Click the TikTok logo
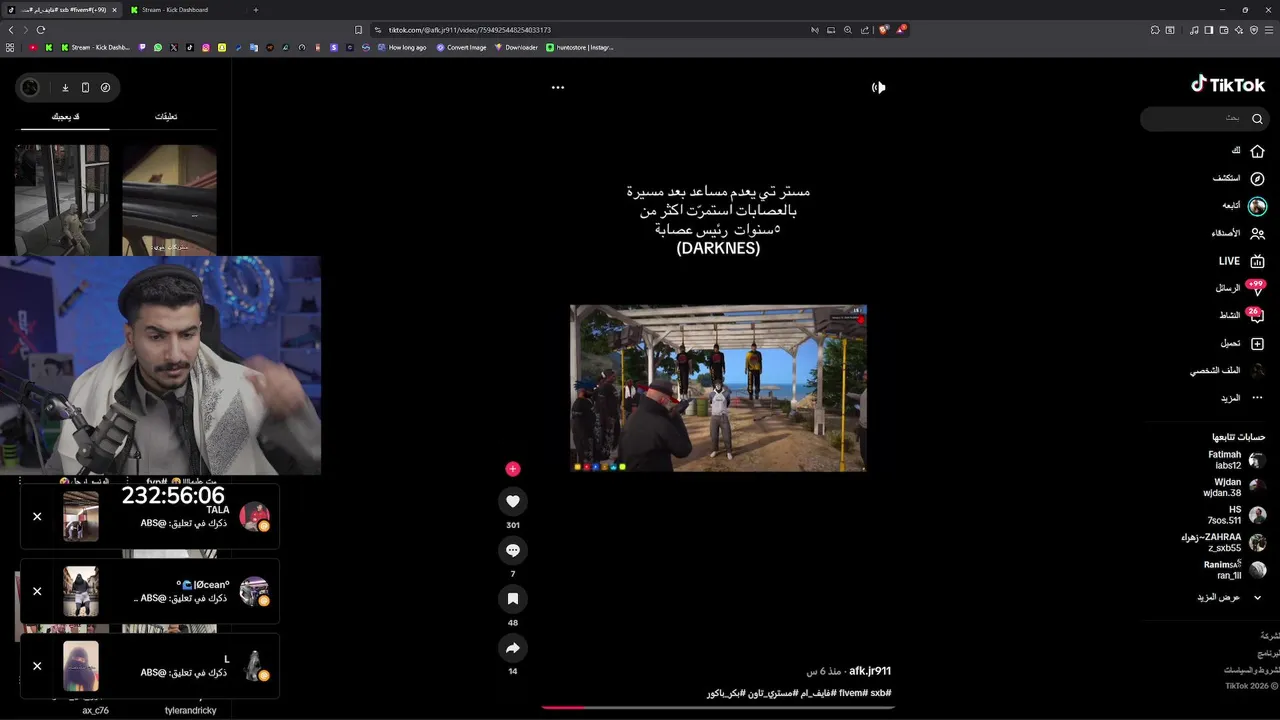1280x720 pixels. pyautogui.click(x=1228, y=85)
